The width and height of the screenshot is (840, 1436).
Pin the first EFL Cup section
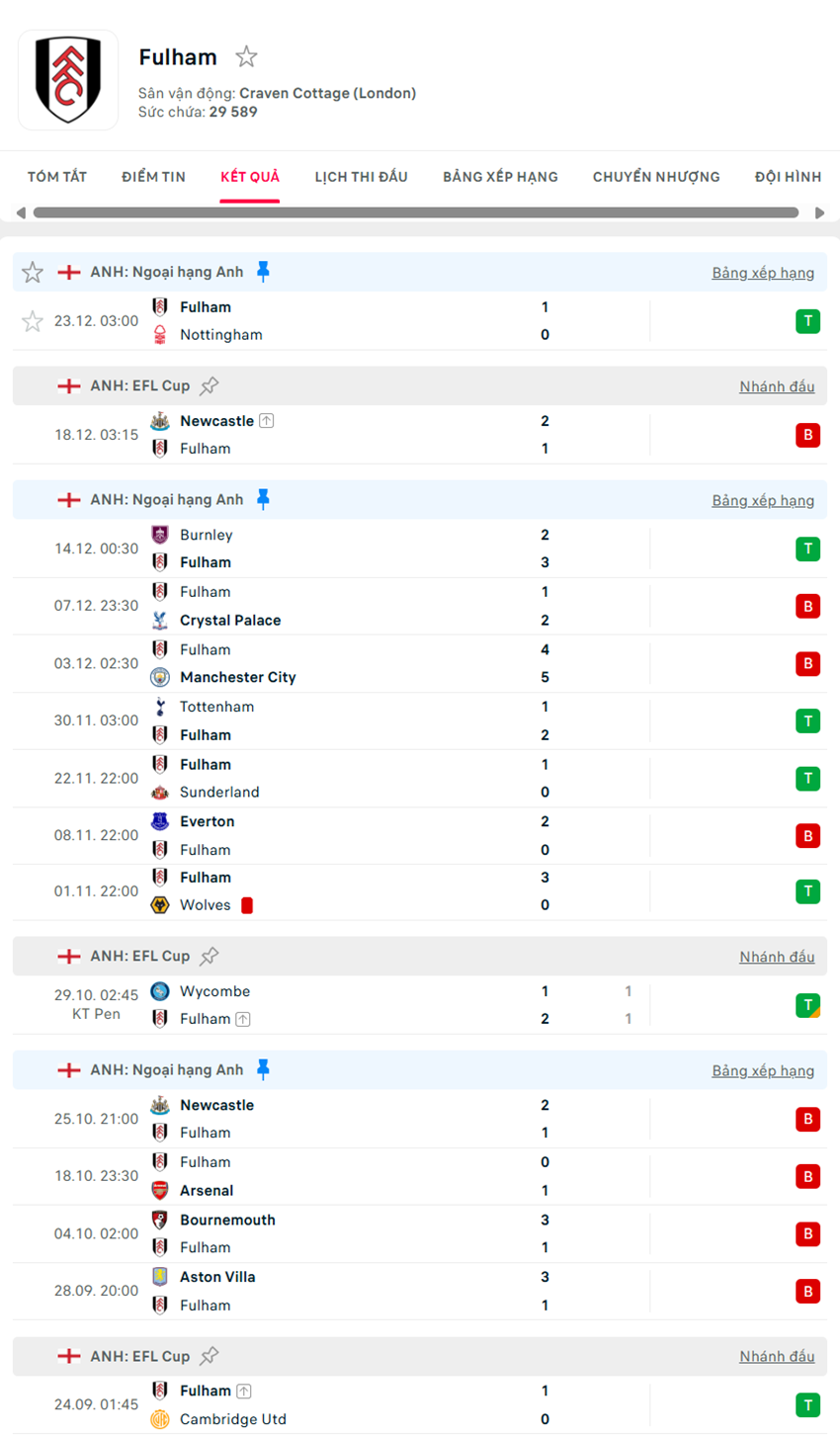pos(210,385)
